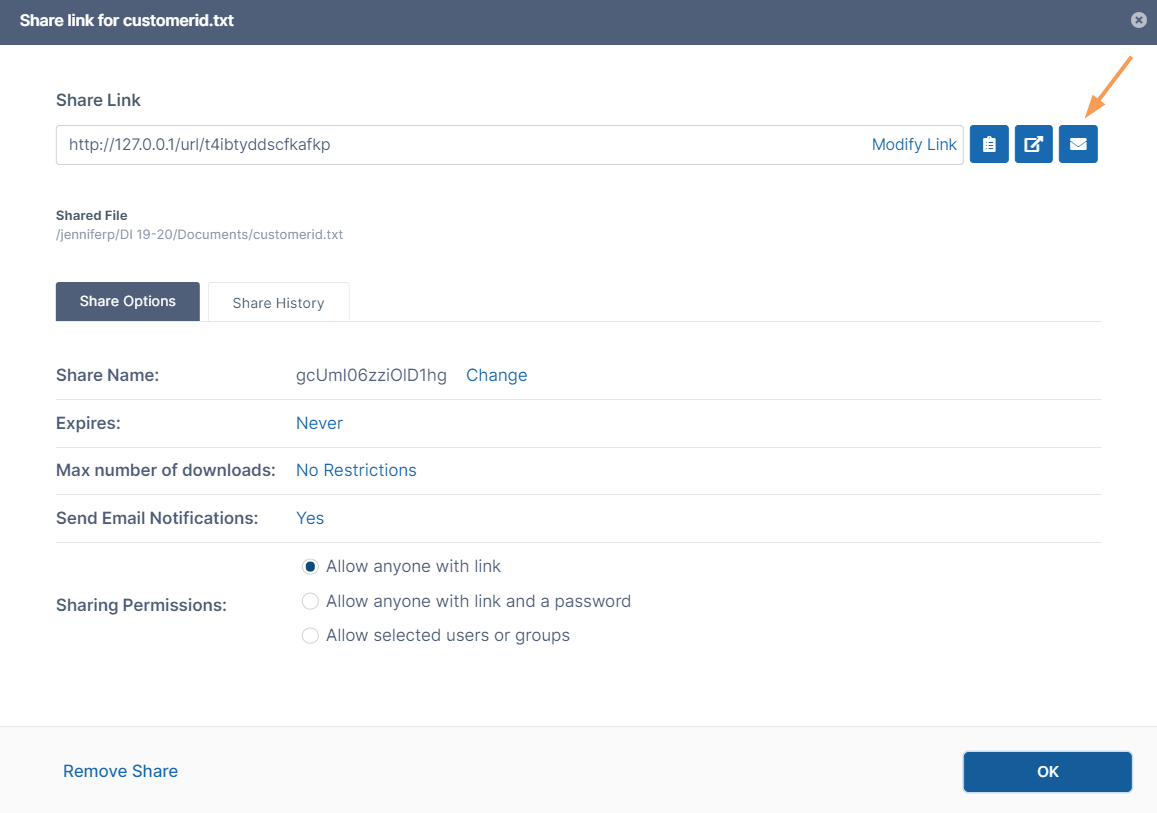Screen dimensions: 1157x813
Task: Edit max downloads No Restrictions setting
Action: point(356,470)
